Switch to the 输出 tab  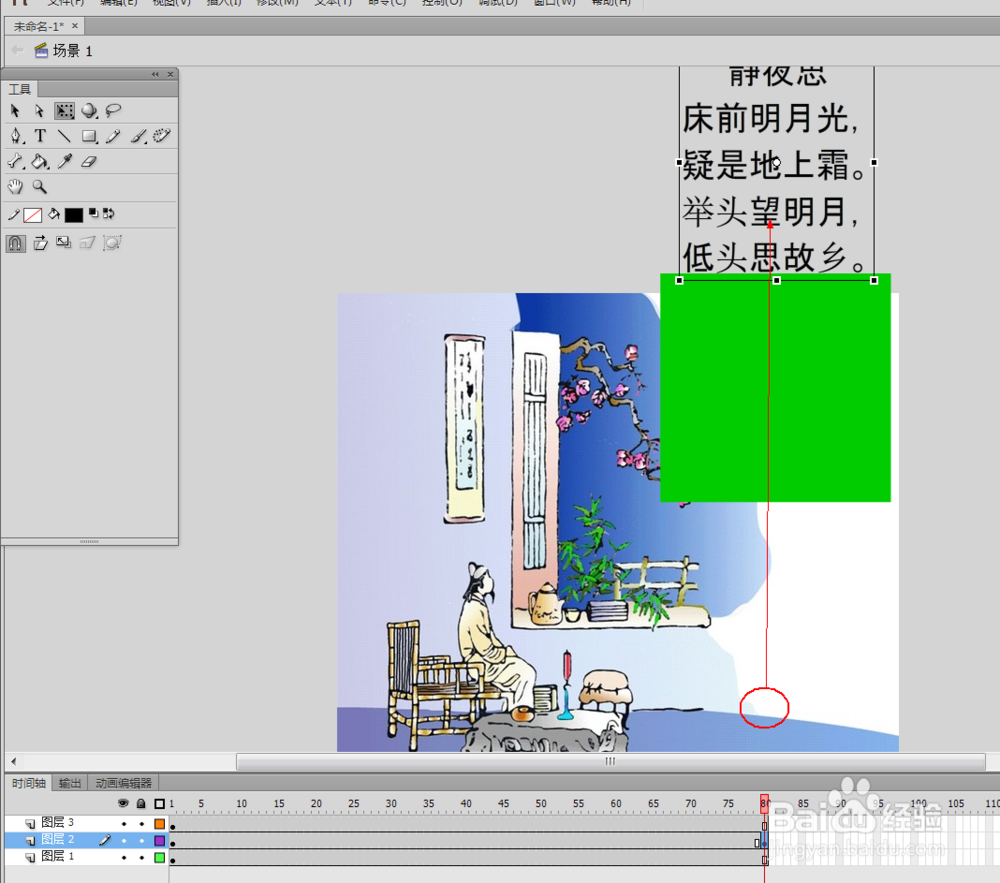70,783
